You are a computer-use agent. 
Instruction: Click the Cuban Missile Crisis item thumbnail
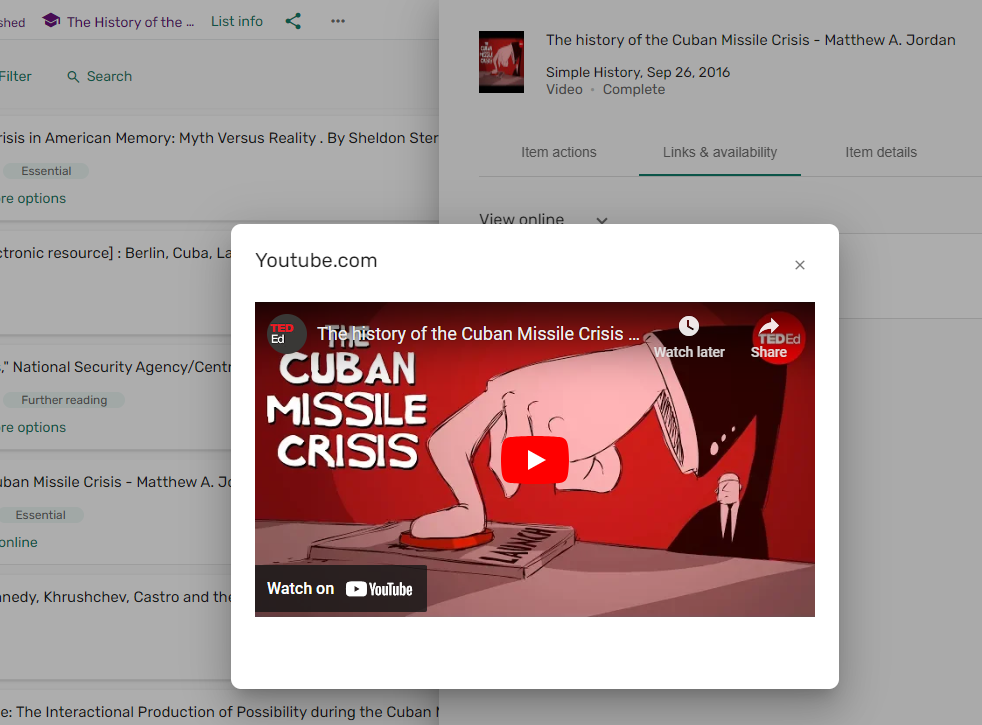tap(501, 62)
